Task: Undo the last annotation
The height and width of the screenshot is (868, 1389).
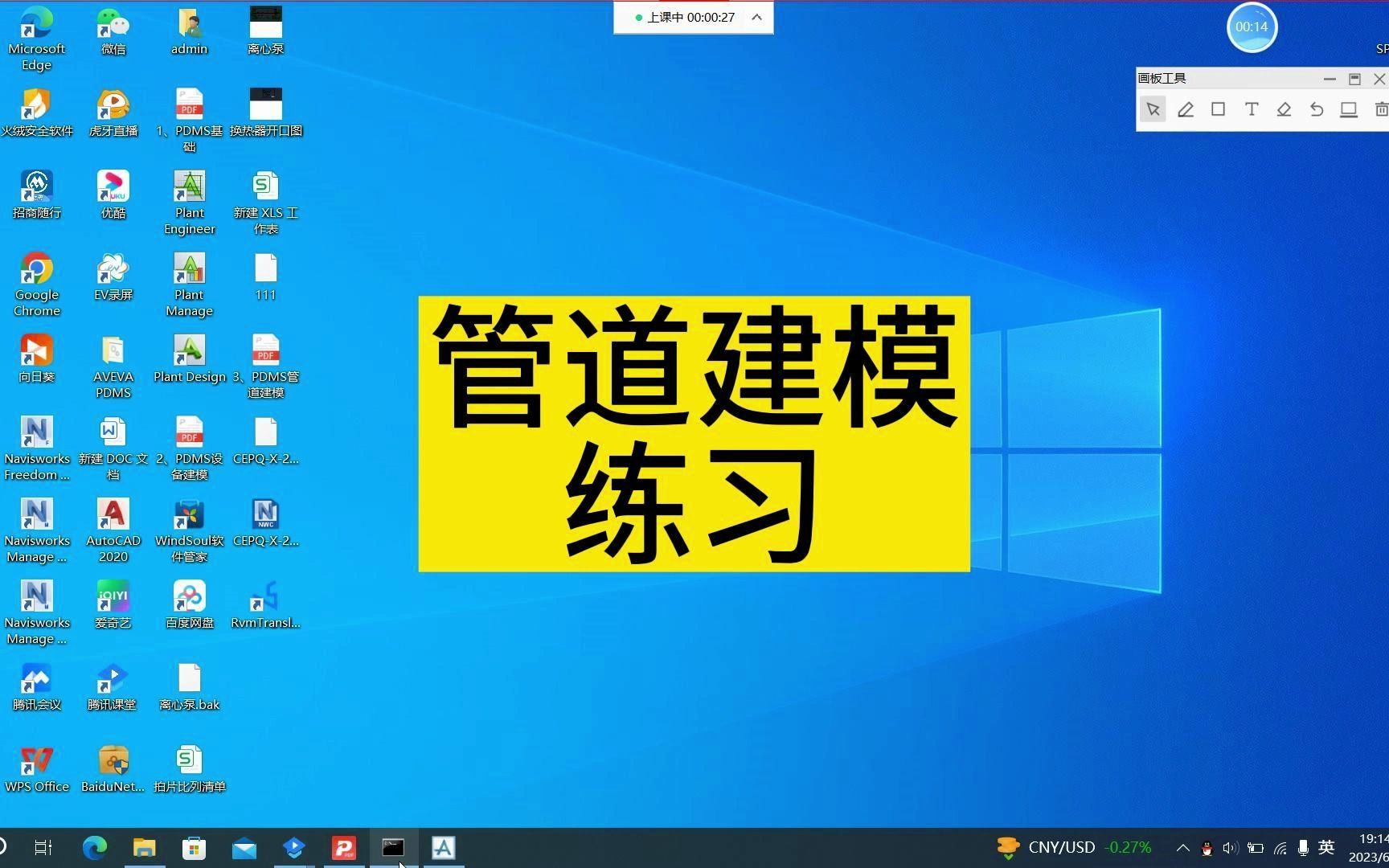Action: click(x=1316, y=108)
